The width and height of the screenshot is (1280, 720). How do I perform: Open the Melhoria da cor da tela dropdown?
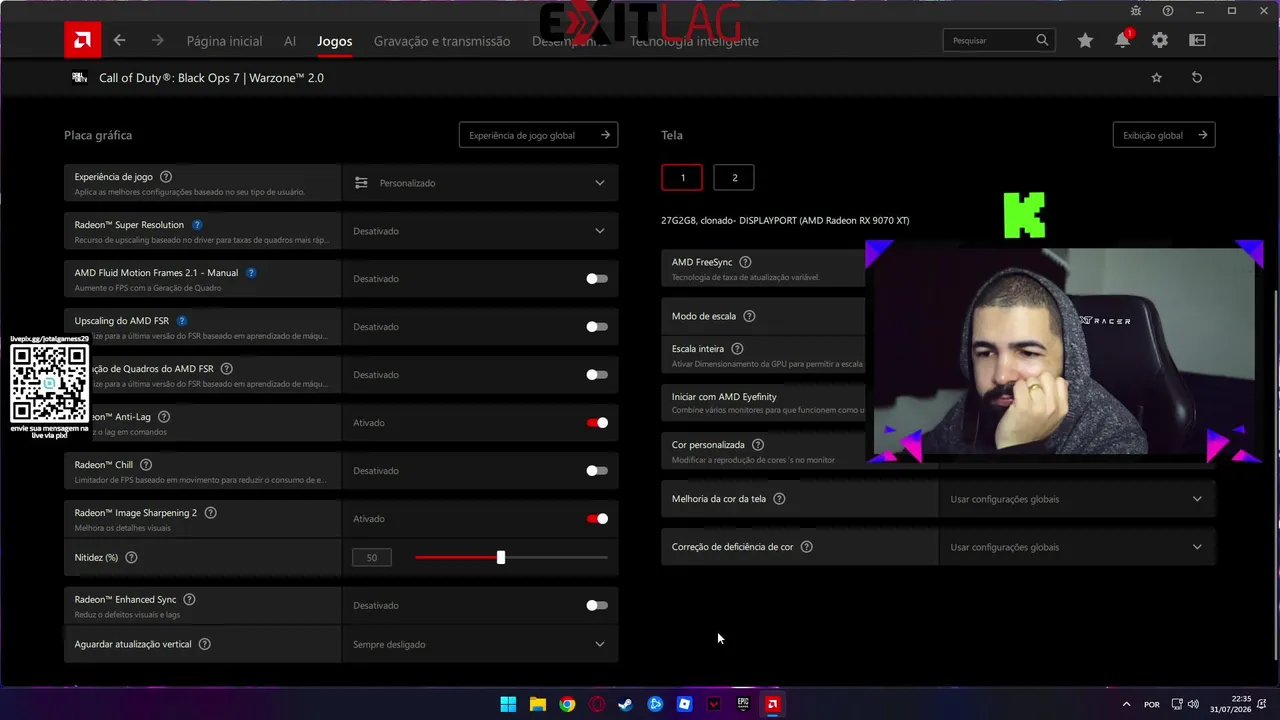pyautogui.click(x=1077, y=499)
